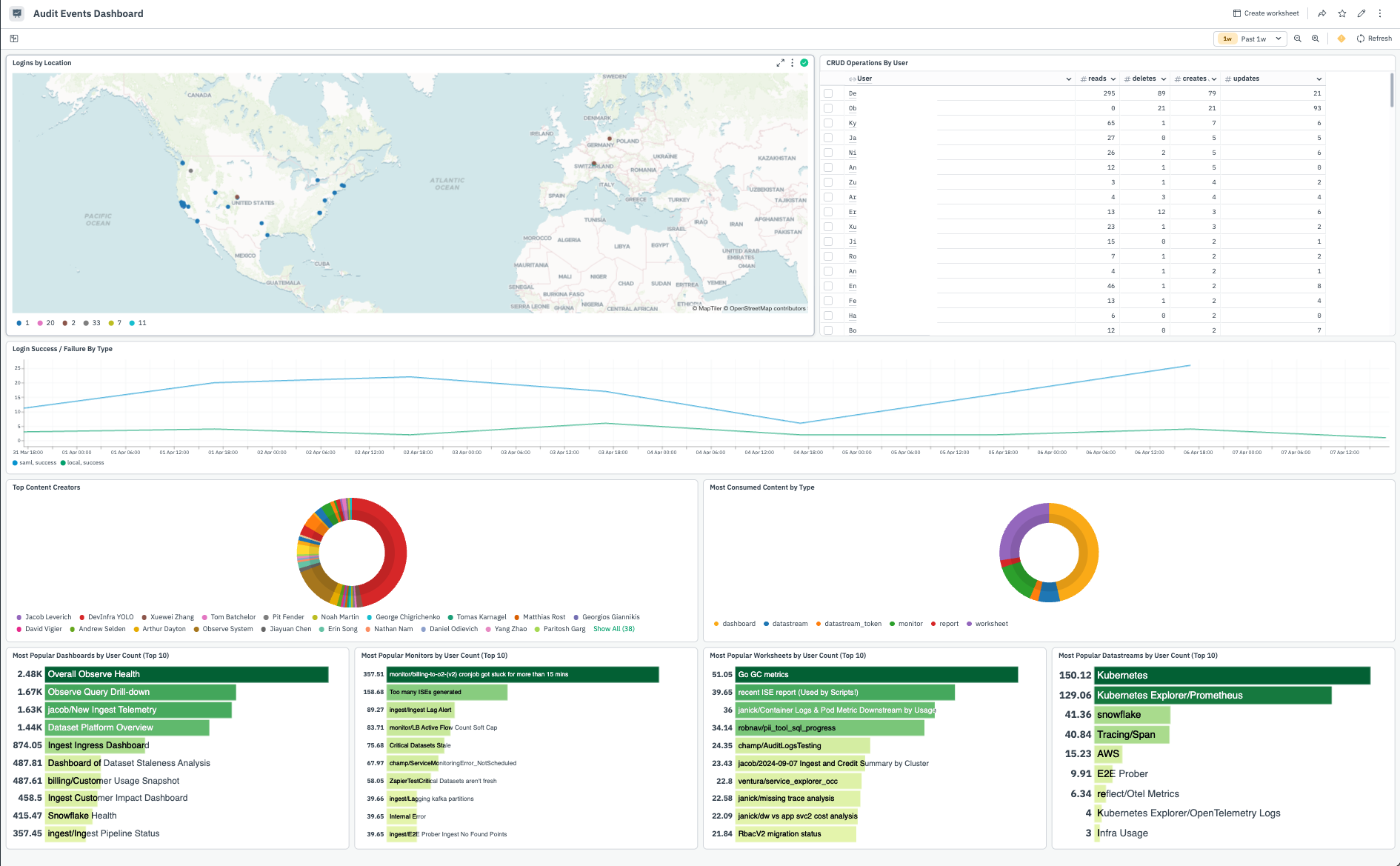The image size is (1400, 866).
Task: Open the reads column dropdown arrow
Action: [1113, 79]
